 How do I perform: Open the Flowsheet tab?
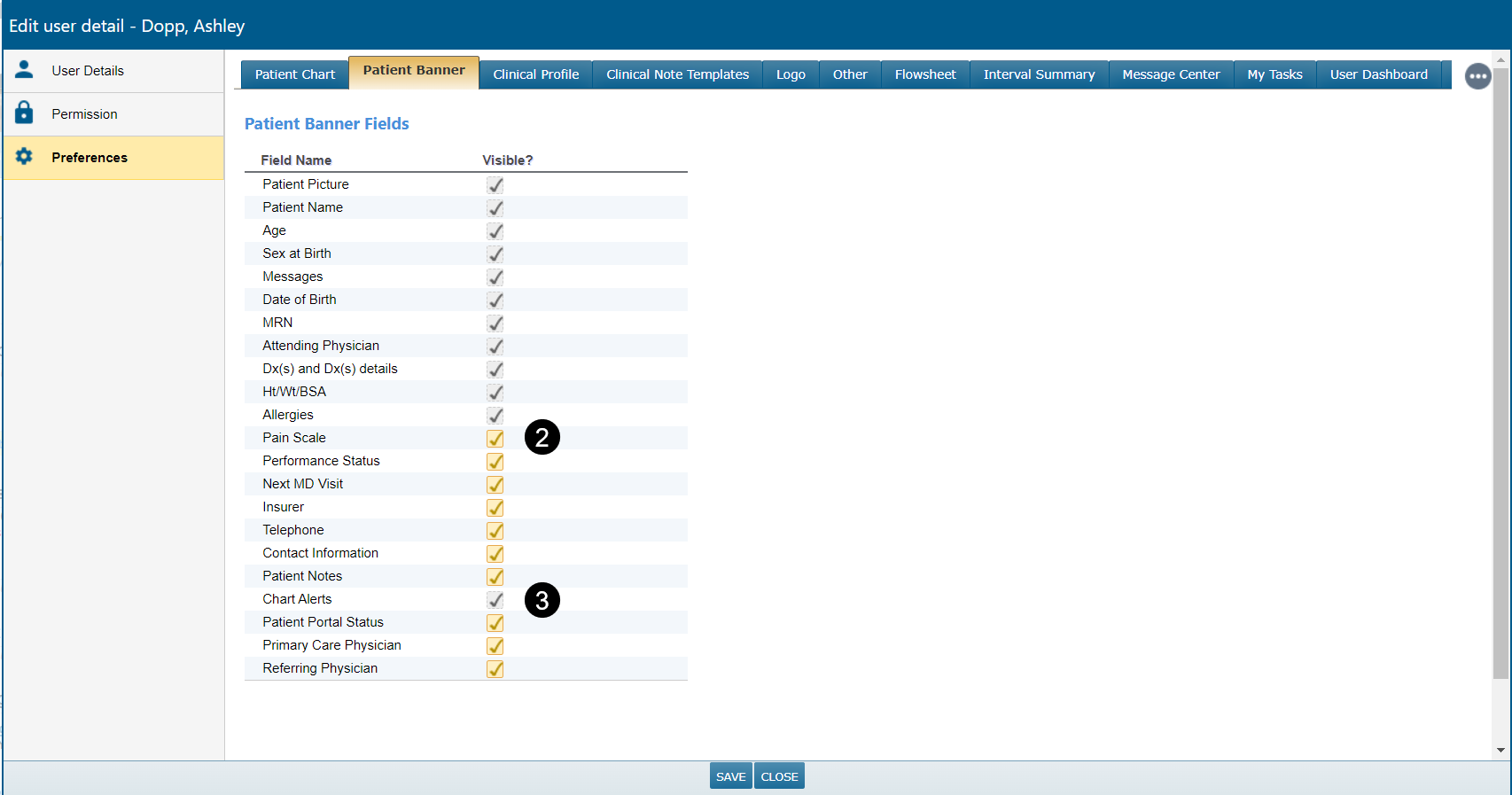924,74
